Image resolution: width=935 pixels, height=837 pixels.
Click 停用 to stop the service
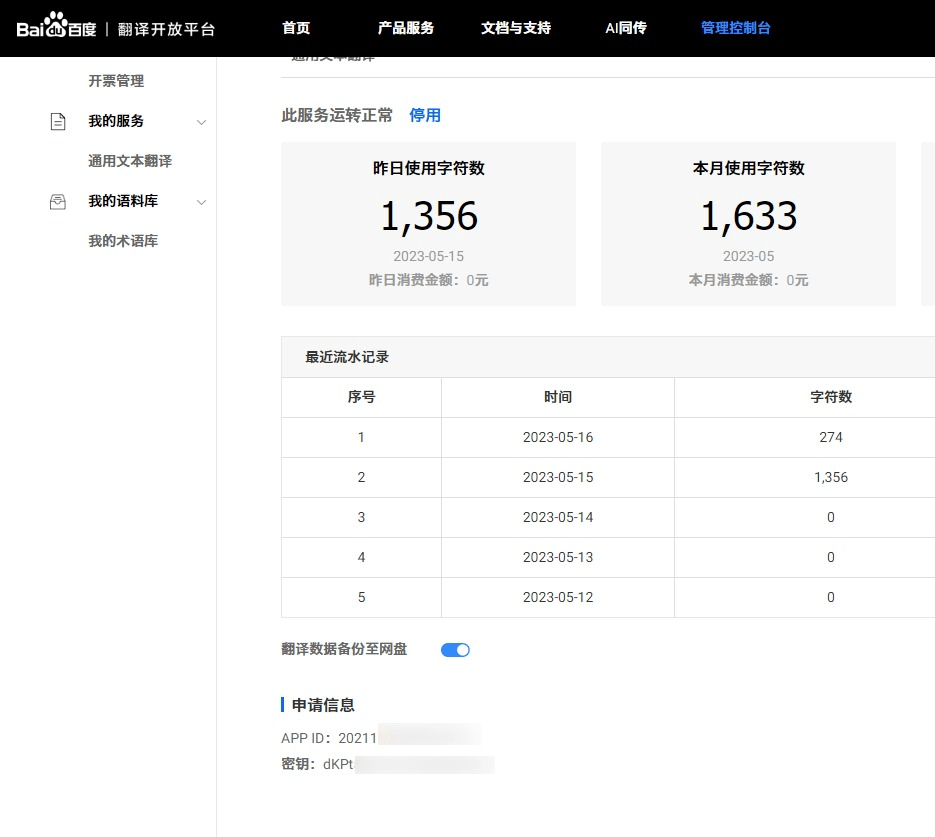[424, 115]
